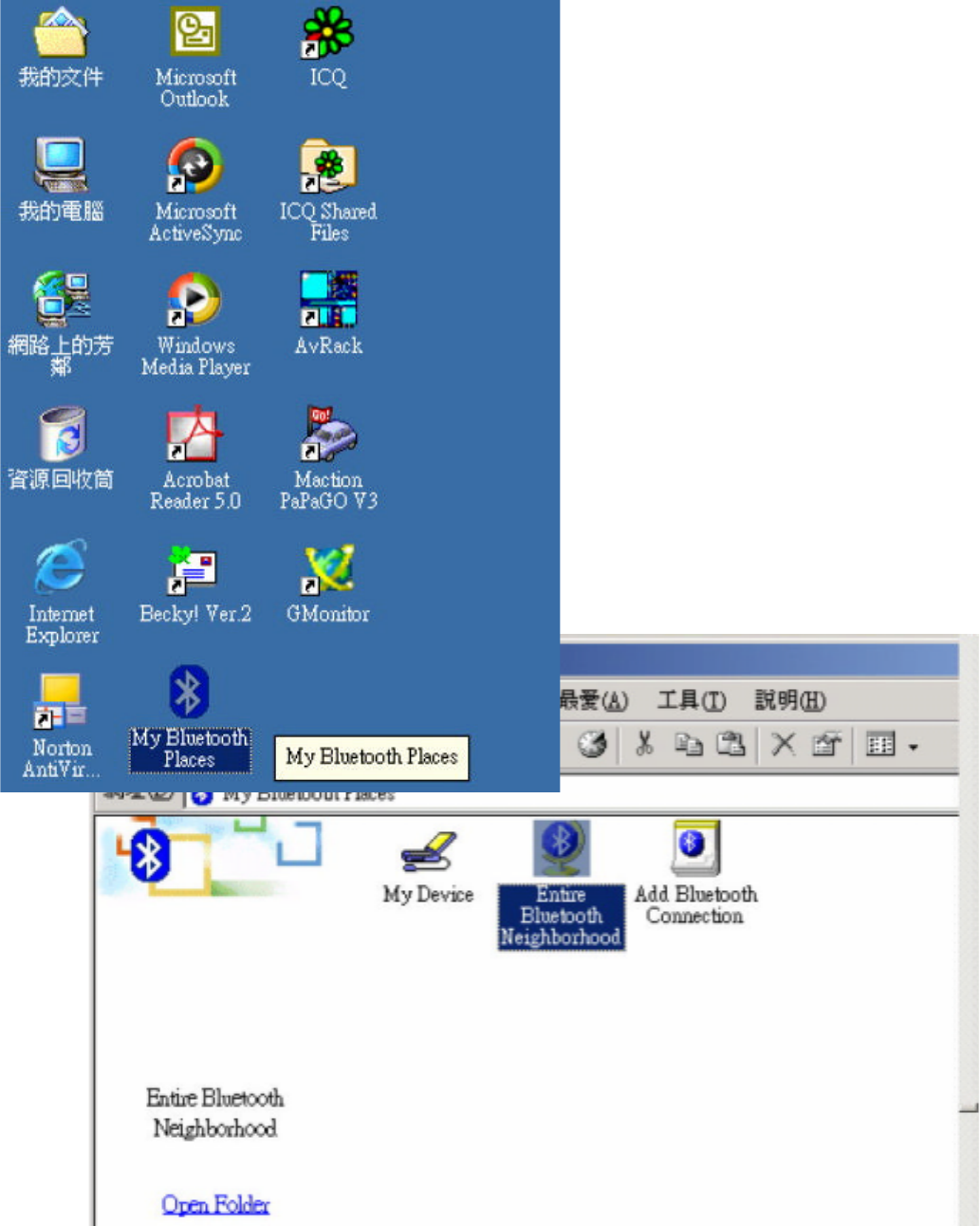Select the My Device icon
Viewport: 980px width, 1226px height.
point(428,867)
